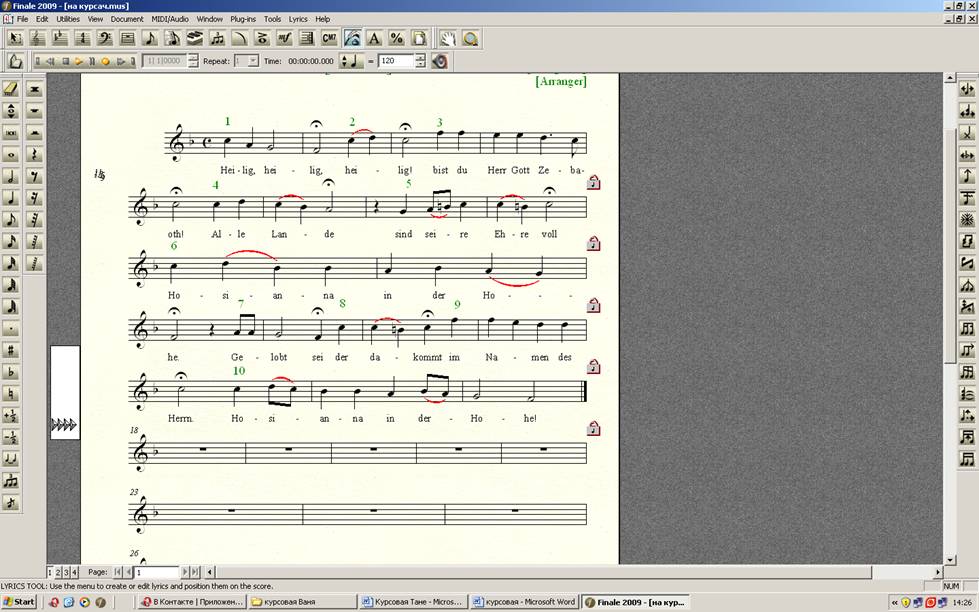This screenshot has width=979, height=612.
Task: Activate the Speedy Entry tool
Action: click(x=172, y=38)
